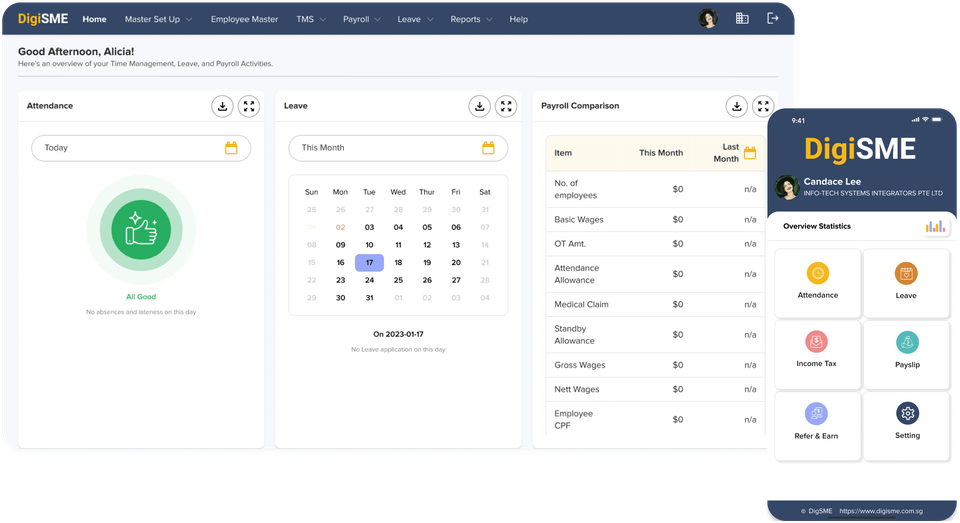The height and width of the screenshot is (523, 960).
Task: Click the user profile avatar in navbar
Action: coord(708,19)
